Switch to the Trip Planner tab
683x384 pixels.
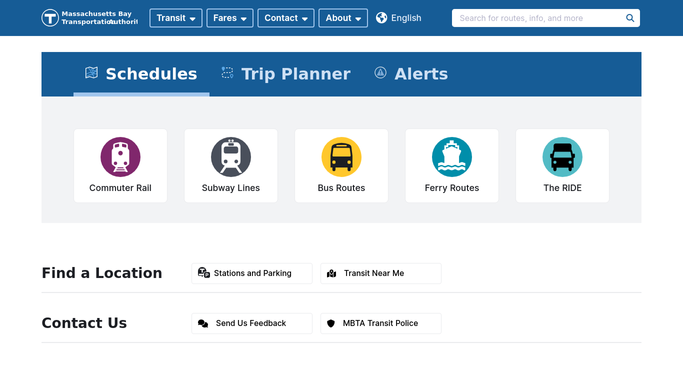pyautogui.click(x=286, y=74)
